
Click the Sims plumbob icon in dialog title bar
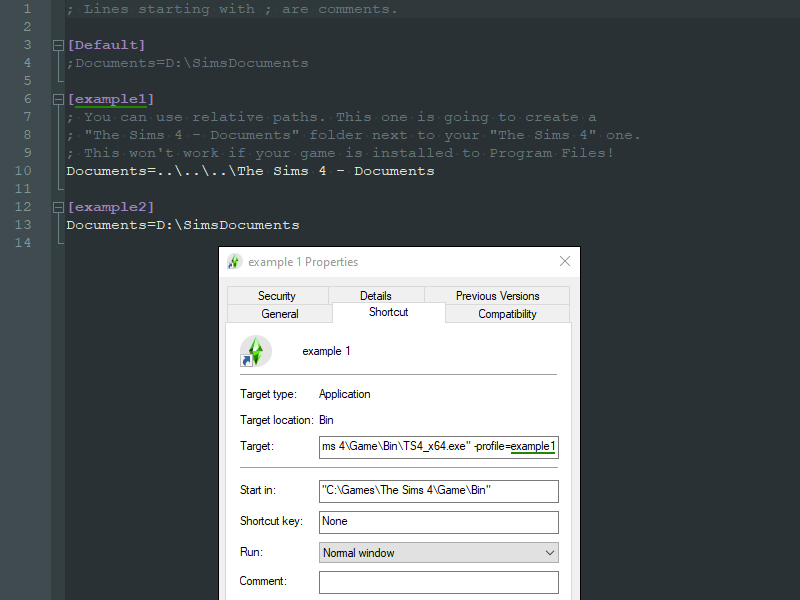click(234, 262)
